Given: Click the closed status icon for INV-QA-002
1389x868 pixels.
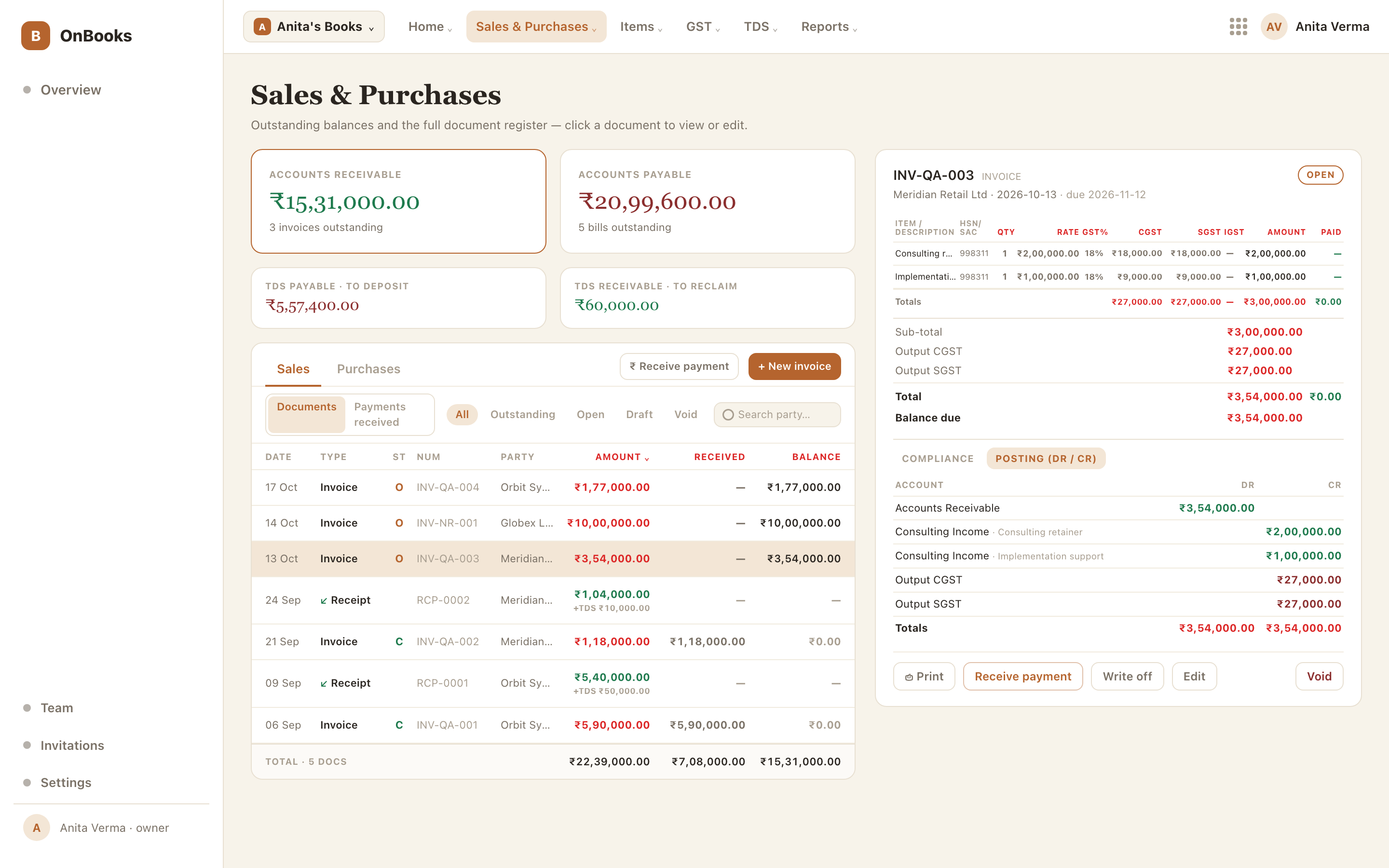Looking at the screenshot, I should [x=399, y=641].
